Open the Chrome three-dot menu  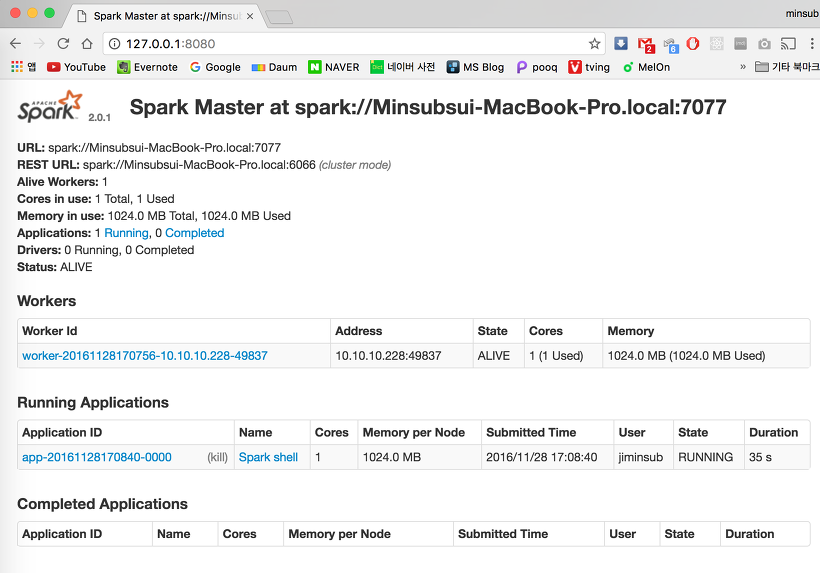click(812, 44)
